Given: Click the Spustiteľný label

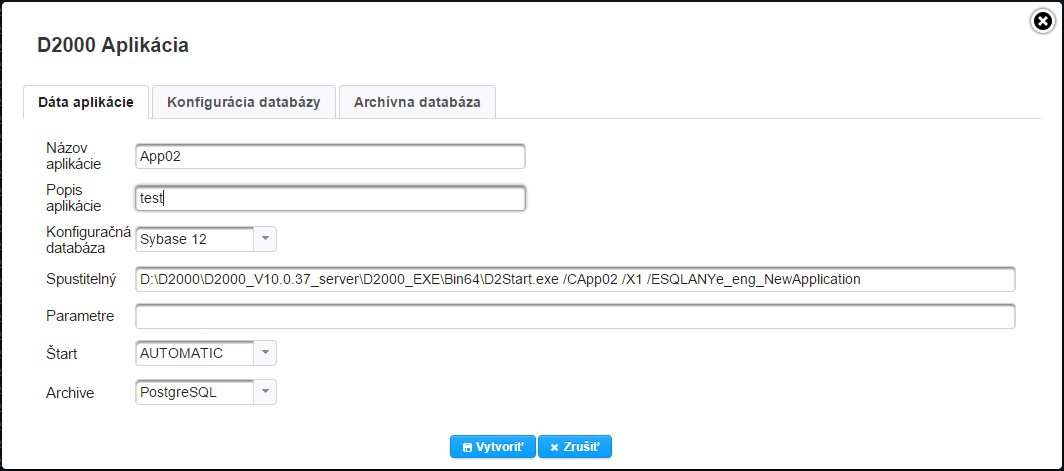Looking at the screenshot, I should point(82,279).
